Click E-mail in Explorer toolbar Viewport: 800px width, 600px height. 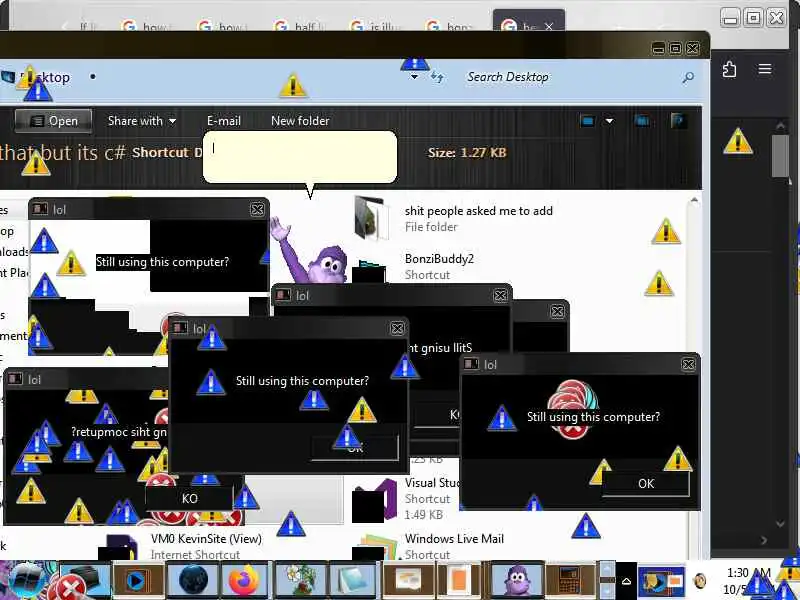pos(223,121)
